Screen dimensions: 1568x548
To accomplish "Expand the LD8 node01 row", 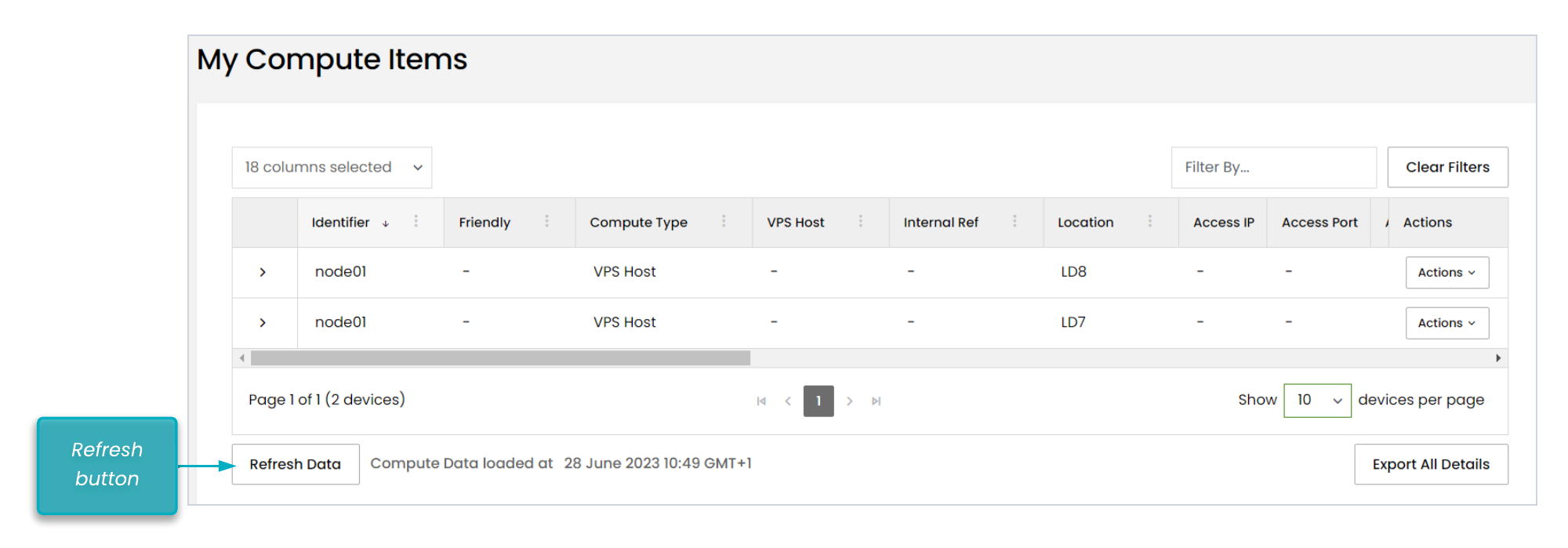I will tap(263, 272).
